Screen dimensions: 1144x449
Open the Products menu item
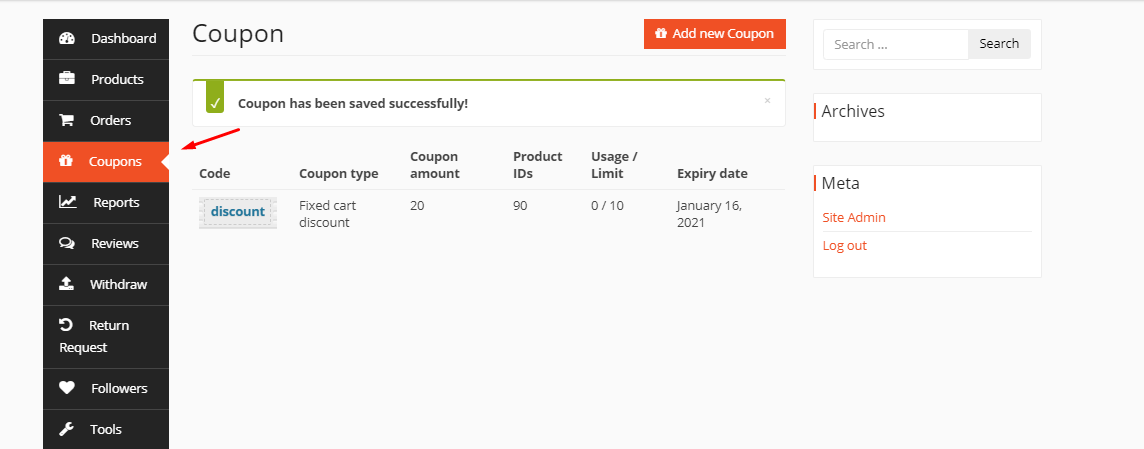click(117, 79)
